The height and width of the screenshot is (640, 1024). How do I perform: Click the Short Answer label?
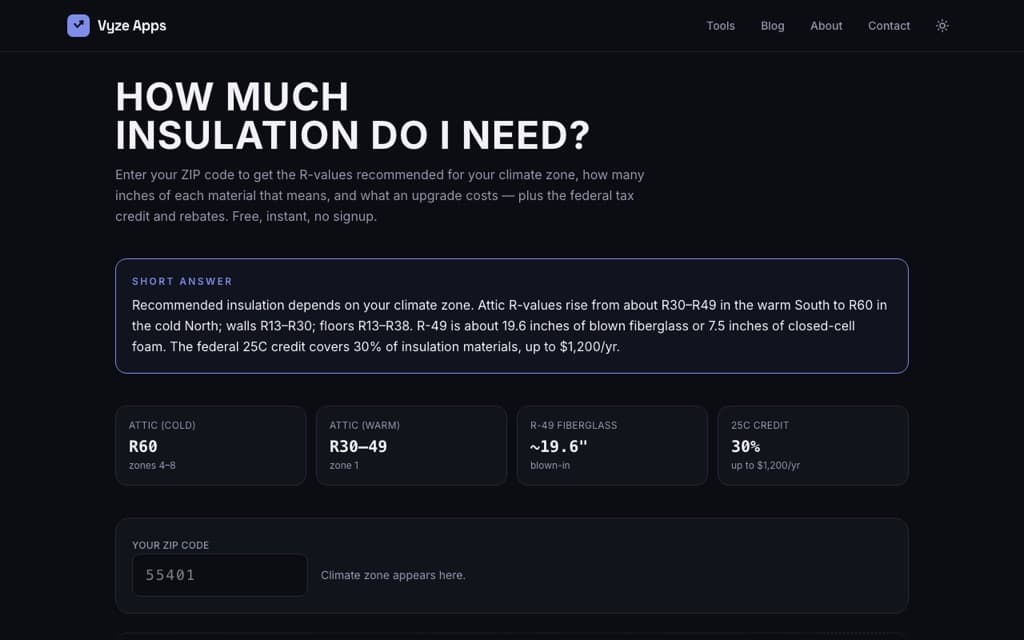[x=182, y=281]
